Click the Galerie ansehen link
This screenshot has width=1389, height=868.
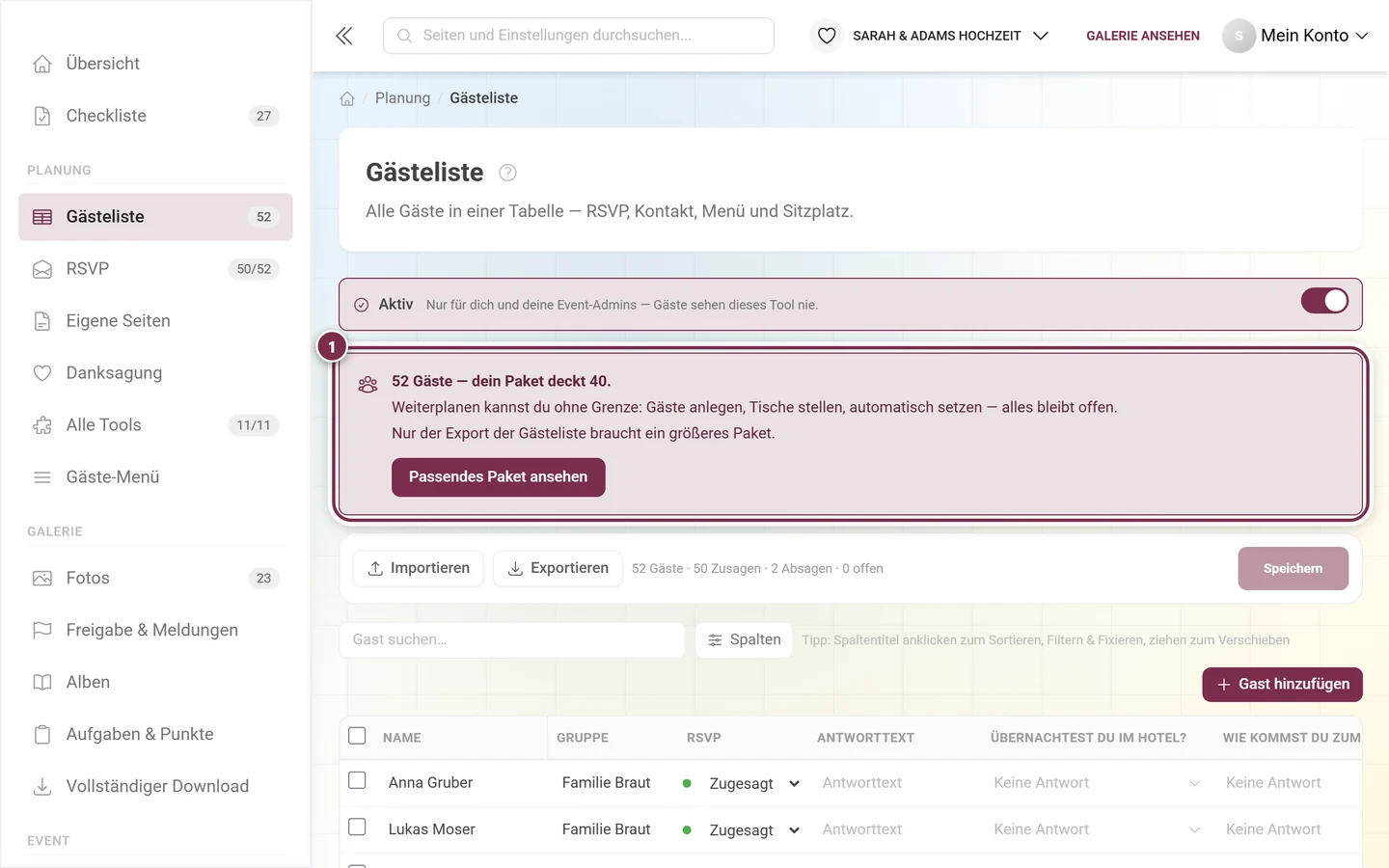tap(1143, 36)
